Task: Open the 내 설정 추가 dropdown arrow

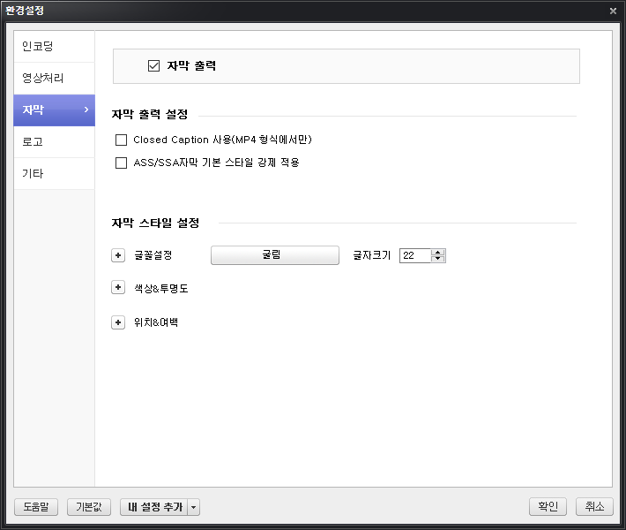Action: click(194, 507)
